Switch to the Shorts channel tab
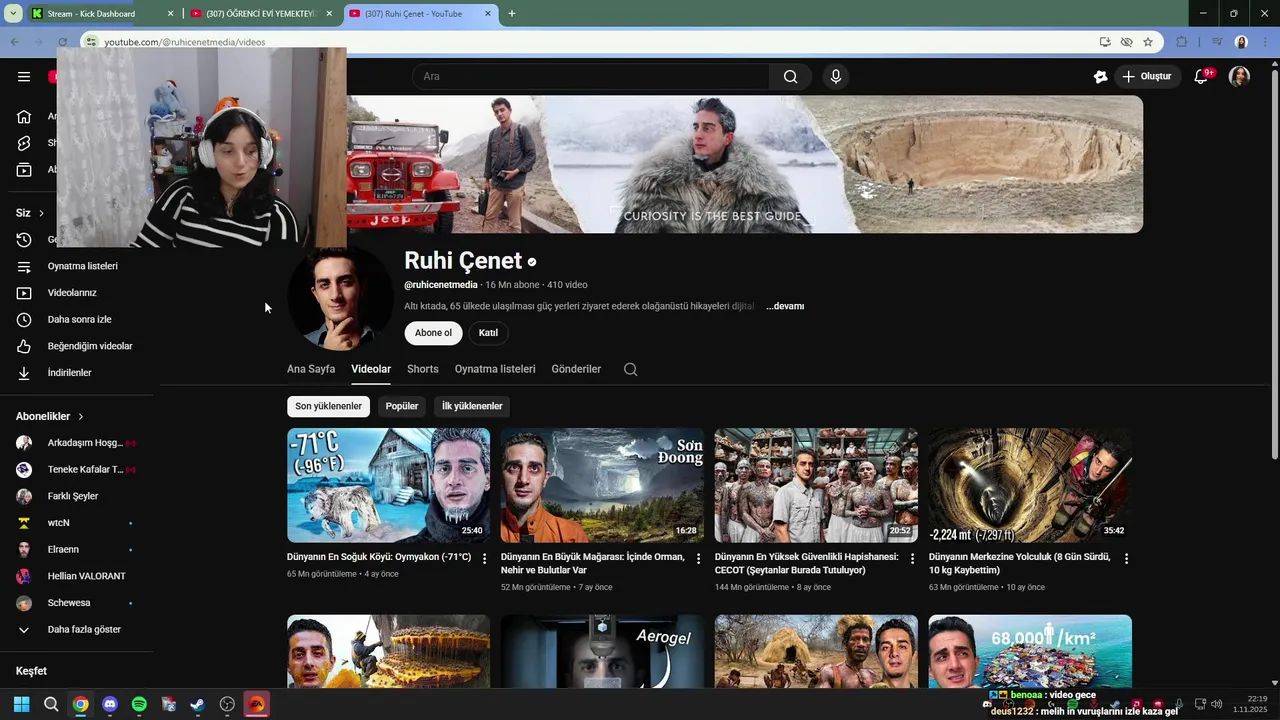The width and height of the screenshot is (1280, 720). (422, 369)
